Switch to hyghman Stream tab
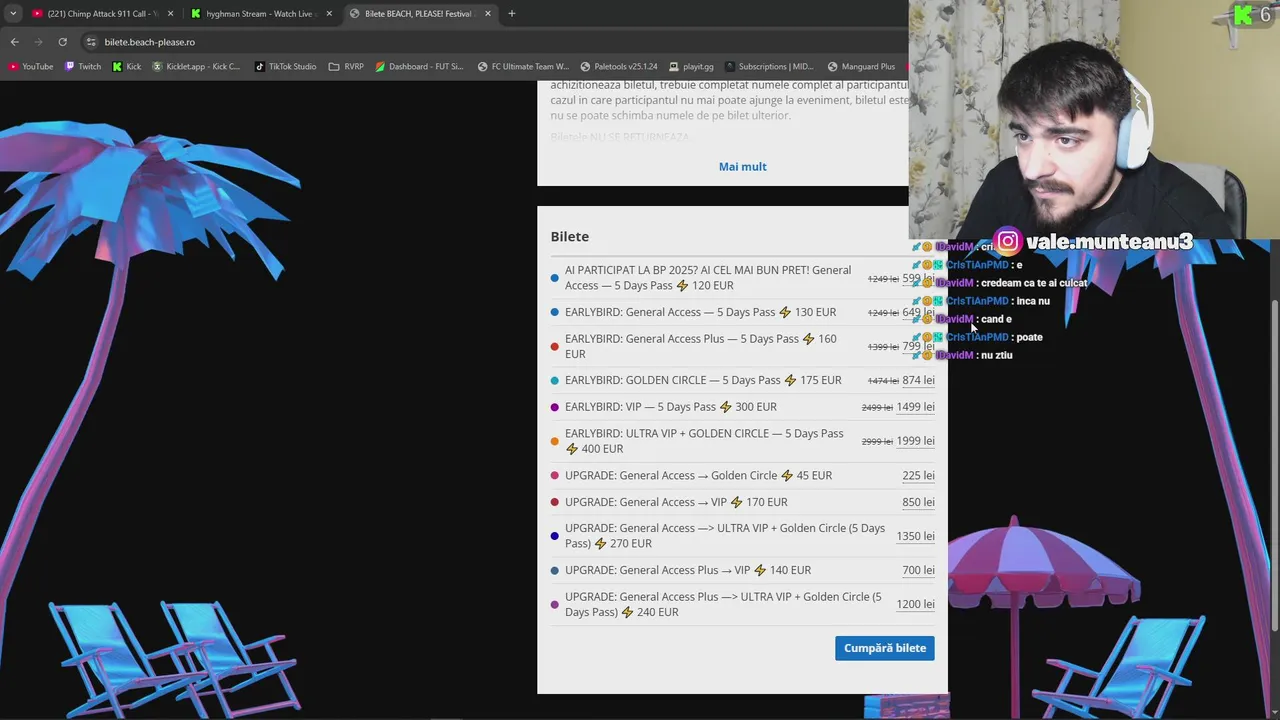Screen dimensions: 1280x720 (260, 14)
